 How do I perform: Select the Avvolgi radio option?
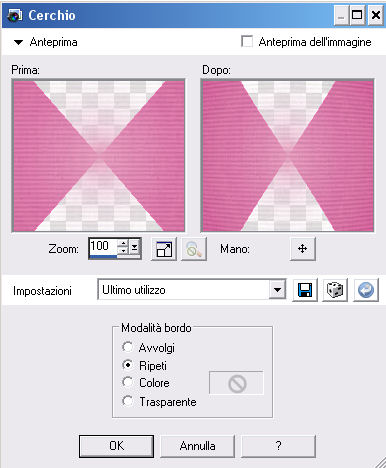(x=128, y=347)
